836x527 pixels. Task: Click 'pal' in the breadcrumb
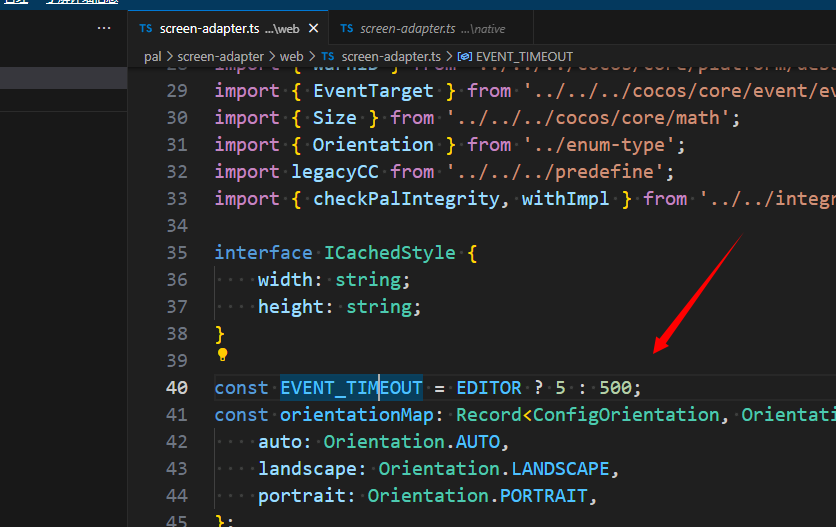pyautogui.click(x=152, y=57)
